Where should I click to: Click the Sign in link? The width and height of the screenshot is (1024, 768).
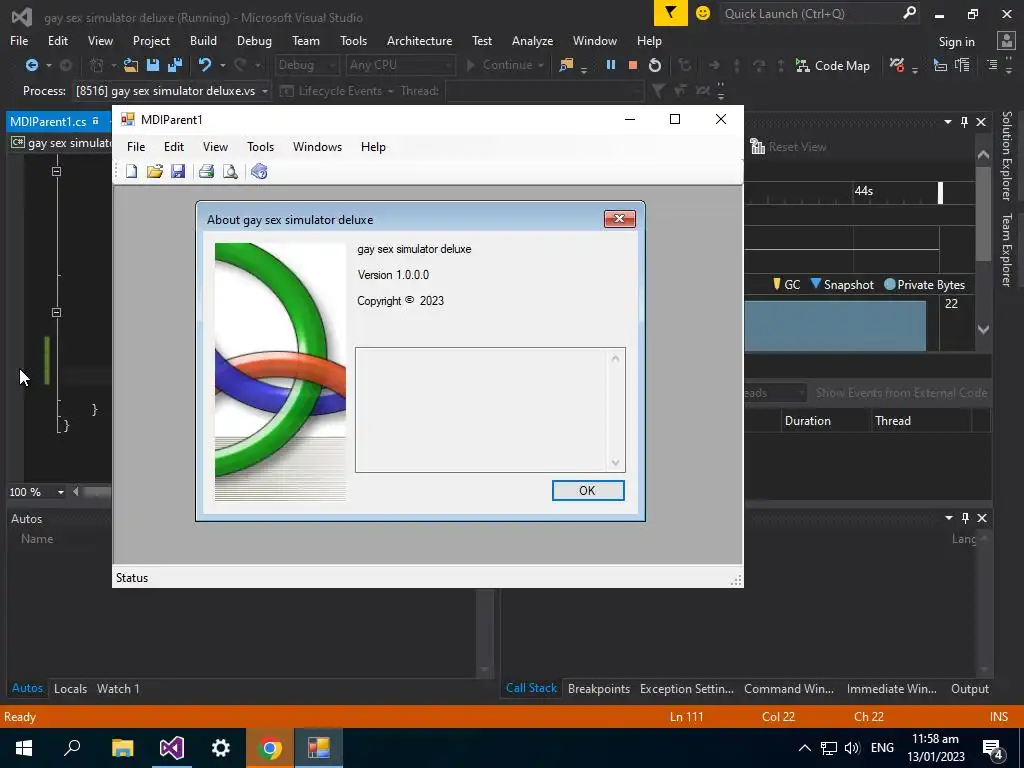(x=957, y=42)
